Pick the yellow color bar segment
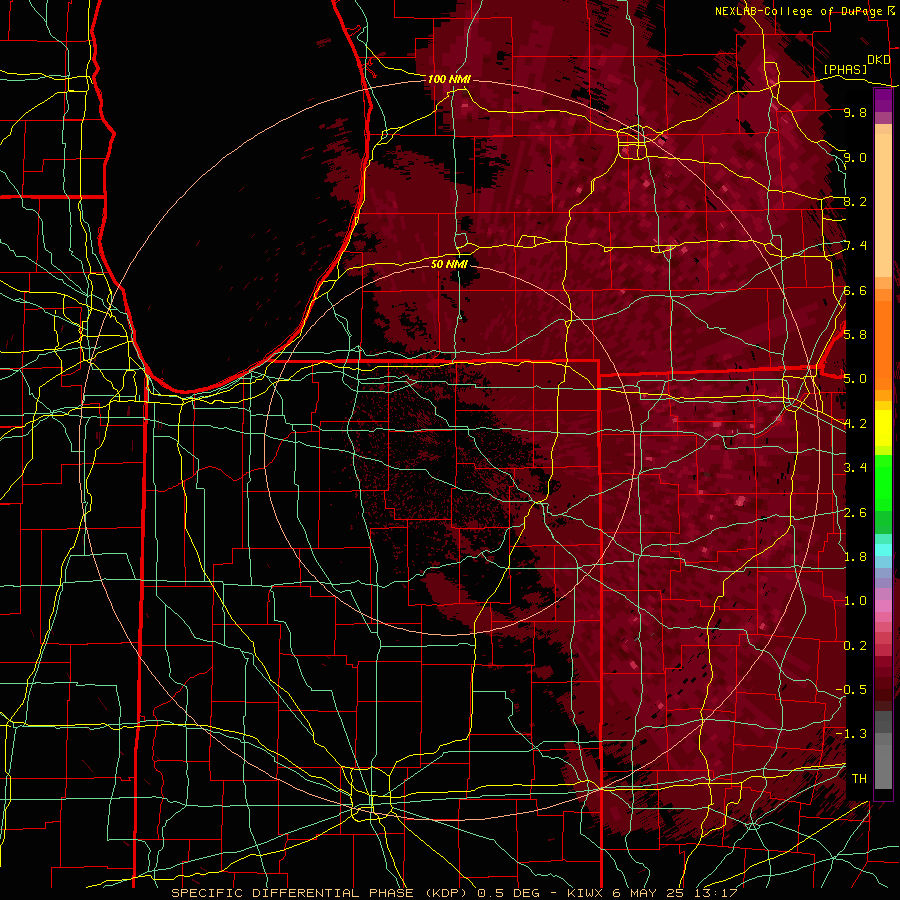Screen dimensions: 900x900 click(x=883, y=428)
